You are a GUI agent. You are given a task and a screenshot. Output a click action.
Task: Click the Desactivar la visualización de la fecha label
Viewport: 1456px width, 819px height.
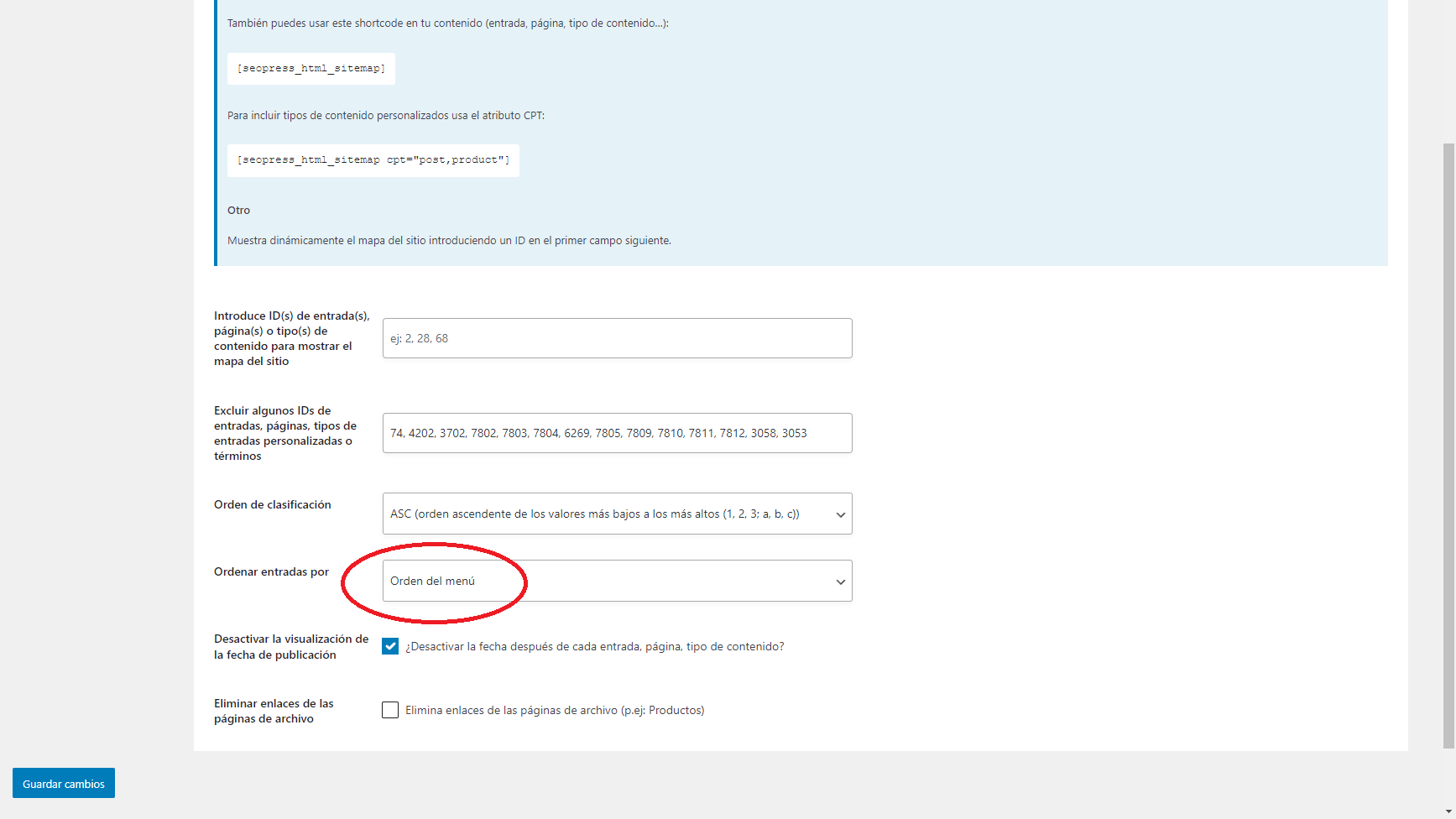pos(291,647)
